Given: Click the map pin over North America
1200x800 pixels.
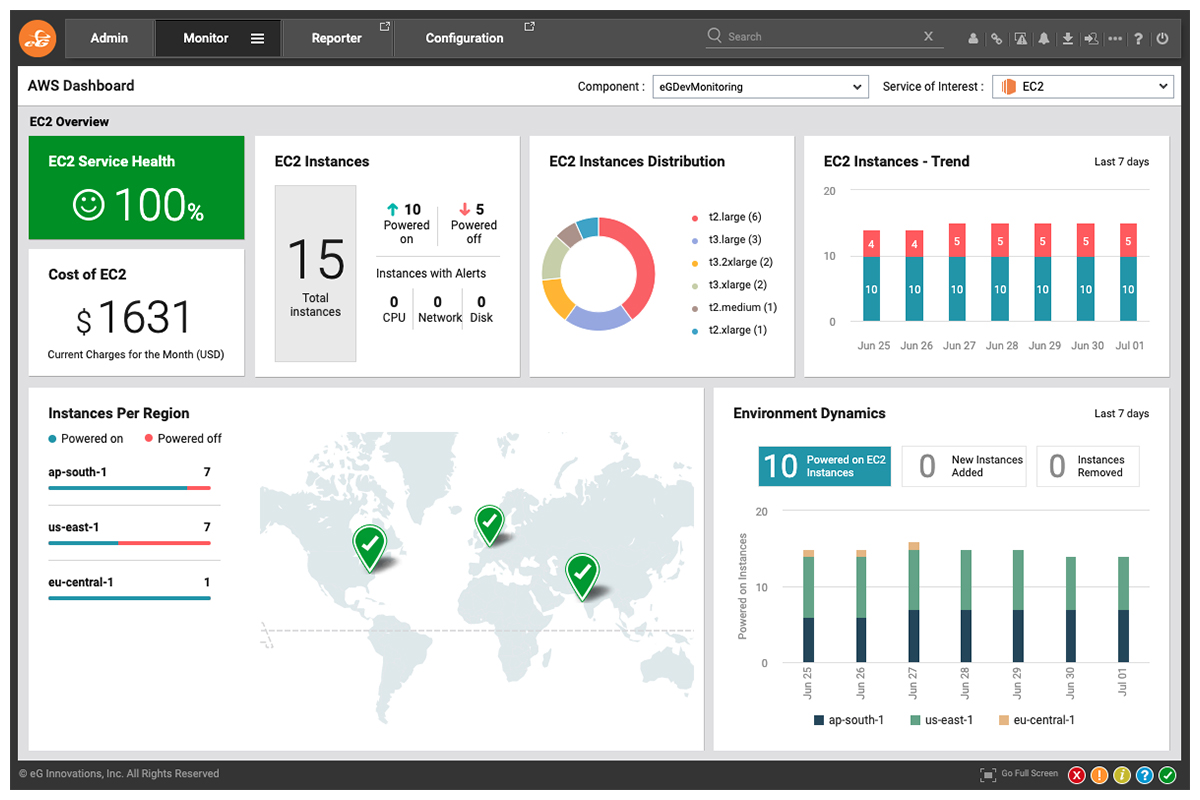Looking at the screenshot, I should click(x=369, y=547).
